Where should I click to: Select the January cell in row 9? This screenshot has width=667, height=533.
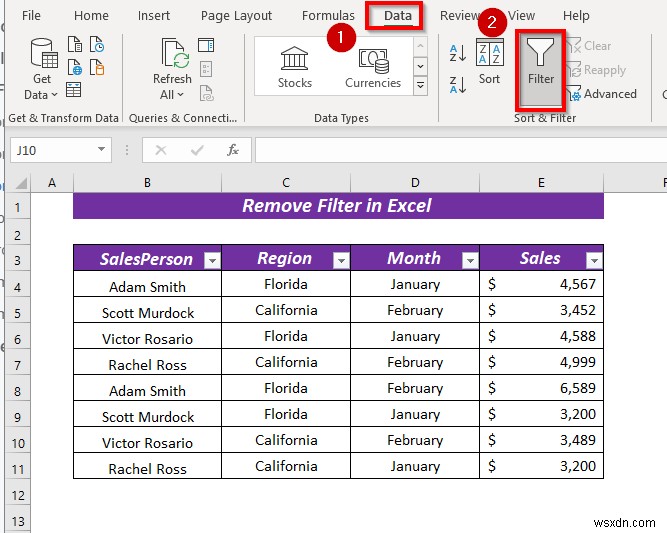pyautogui.click(x=415, y=413)
